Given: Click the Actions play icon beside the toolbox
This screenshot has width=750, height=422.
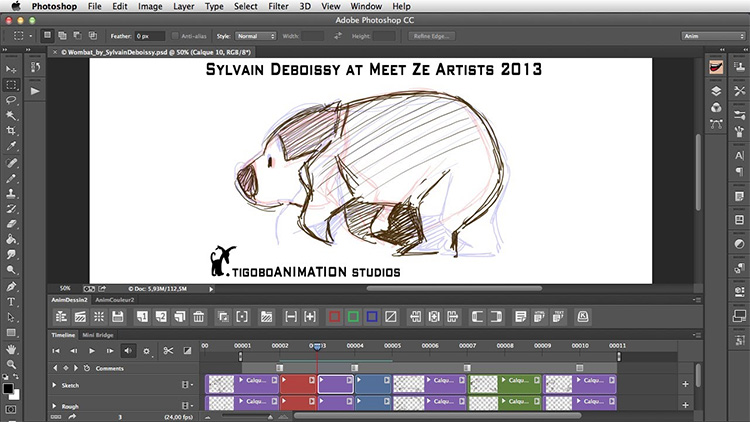Looking at the screenshot, I should pos(35,91).
